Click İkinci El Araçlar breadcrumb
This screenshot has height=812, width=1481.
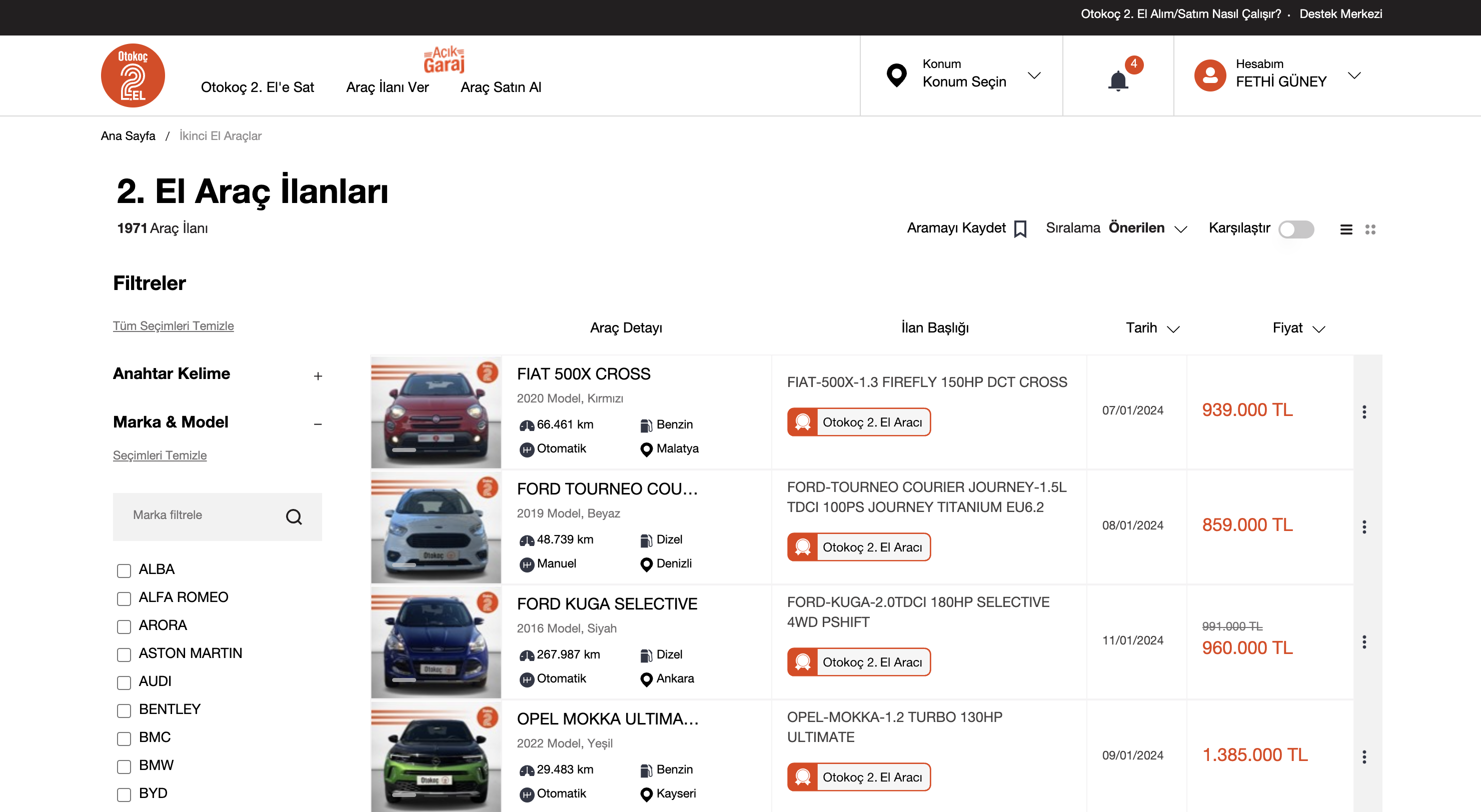pyautogui.click(x=220, y=135)
